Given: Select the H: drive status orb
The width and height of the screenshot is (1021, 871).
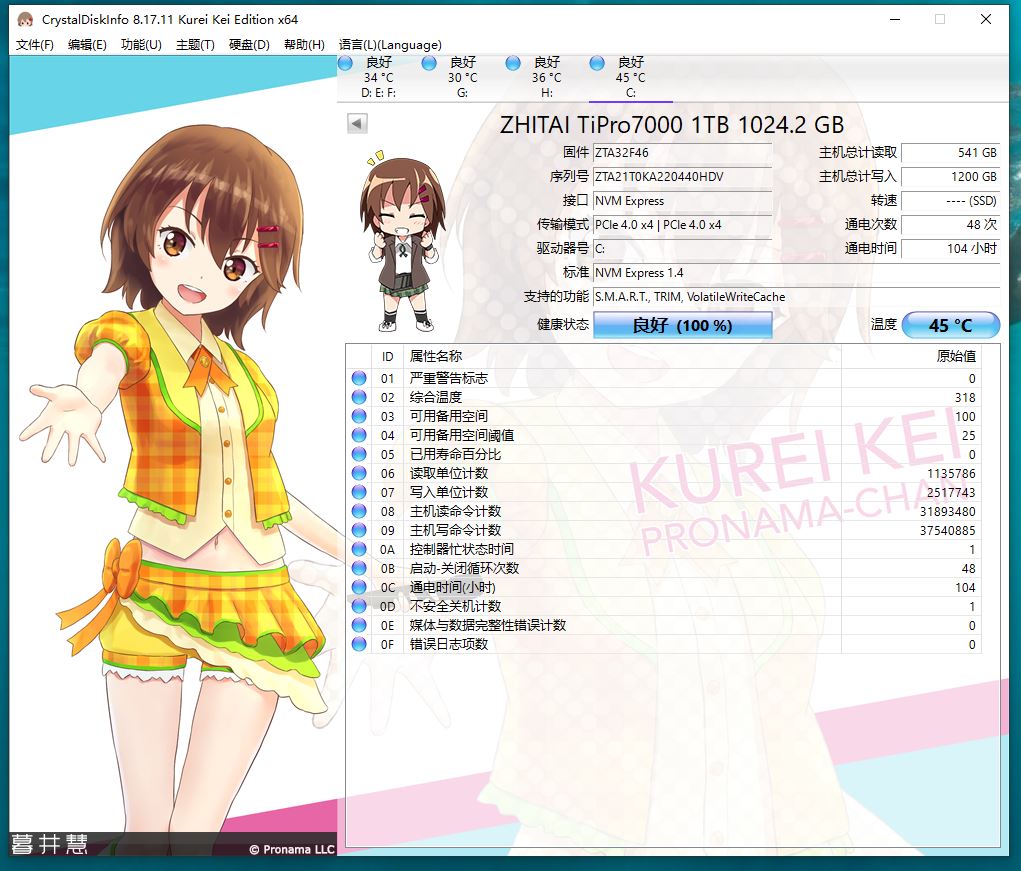Looking at the screenshot, I should (x=513, y=63).
